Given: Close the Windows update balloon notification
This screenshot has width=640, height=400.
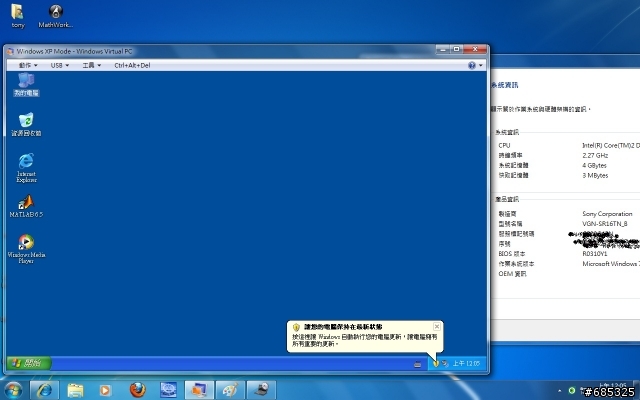Looking at the screenshot, I should 437,327.
